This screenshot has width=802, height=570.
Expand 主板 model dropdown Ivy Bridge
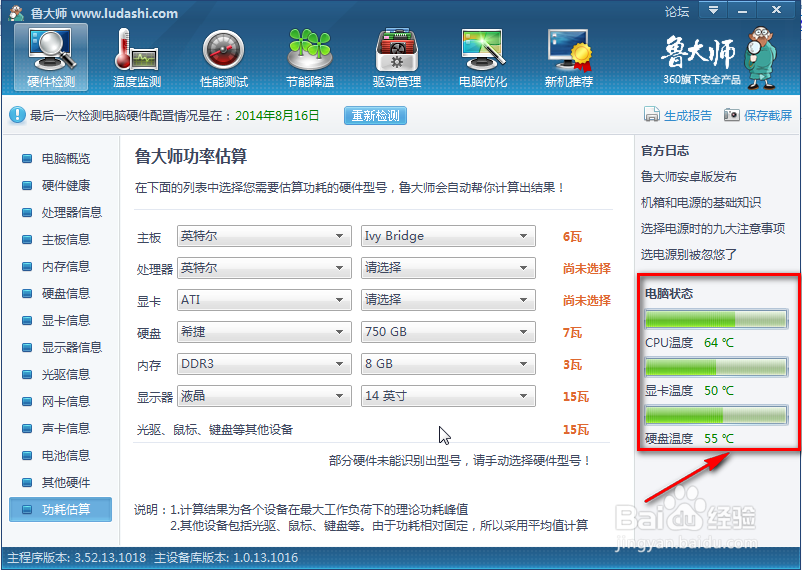click(x=448, y=236)
